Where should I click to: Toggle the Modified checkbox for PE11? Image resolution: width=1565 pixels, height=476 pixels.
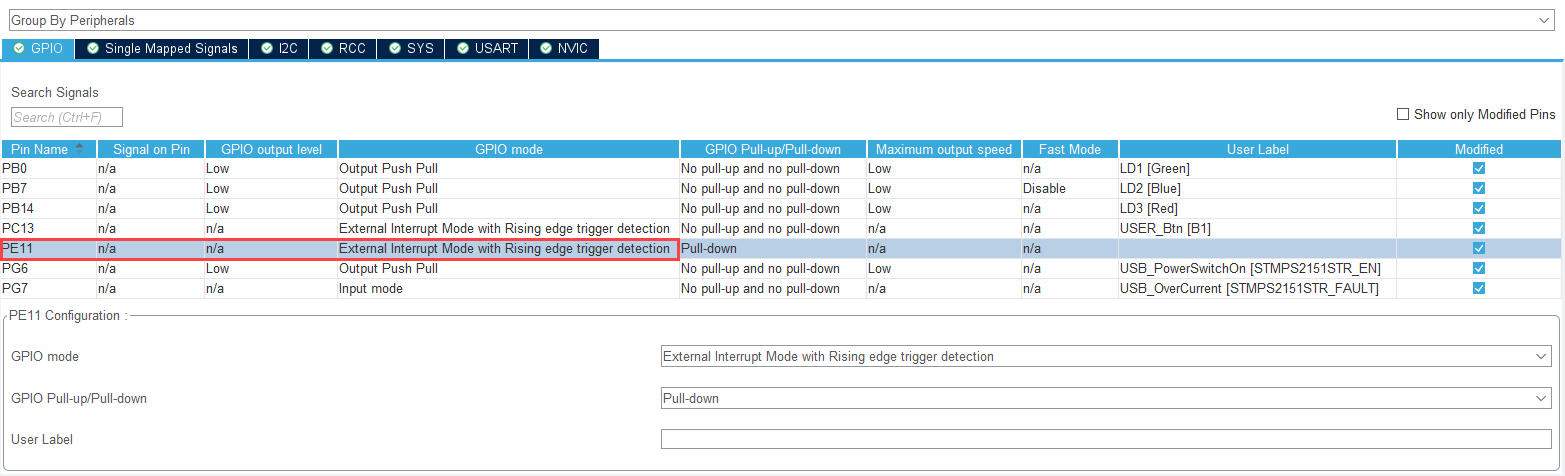point(1478,248)
